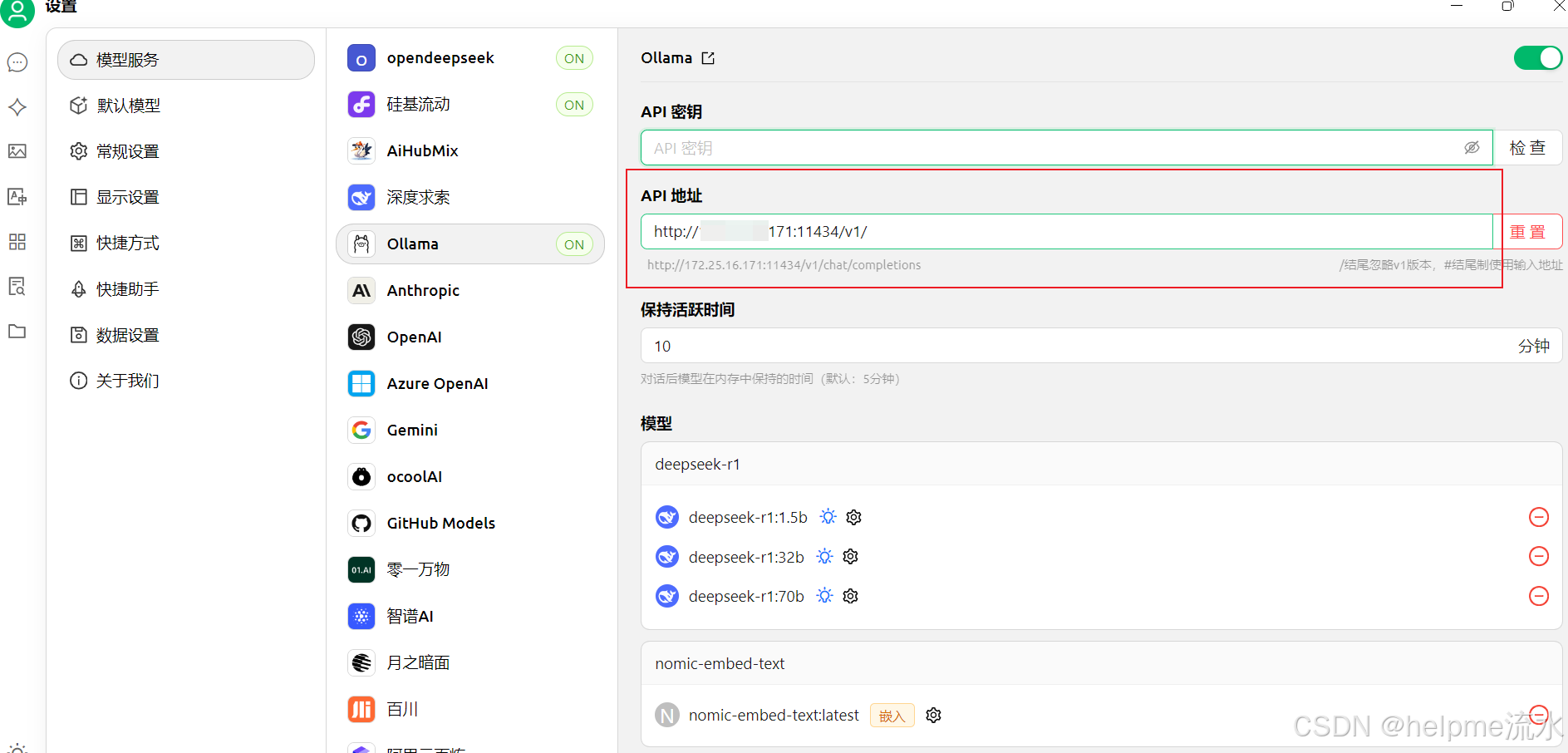Select the Anthropic provider

(470, 291)
